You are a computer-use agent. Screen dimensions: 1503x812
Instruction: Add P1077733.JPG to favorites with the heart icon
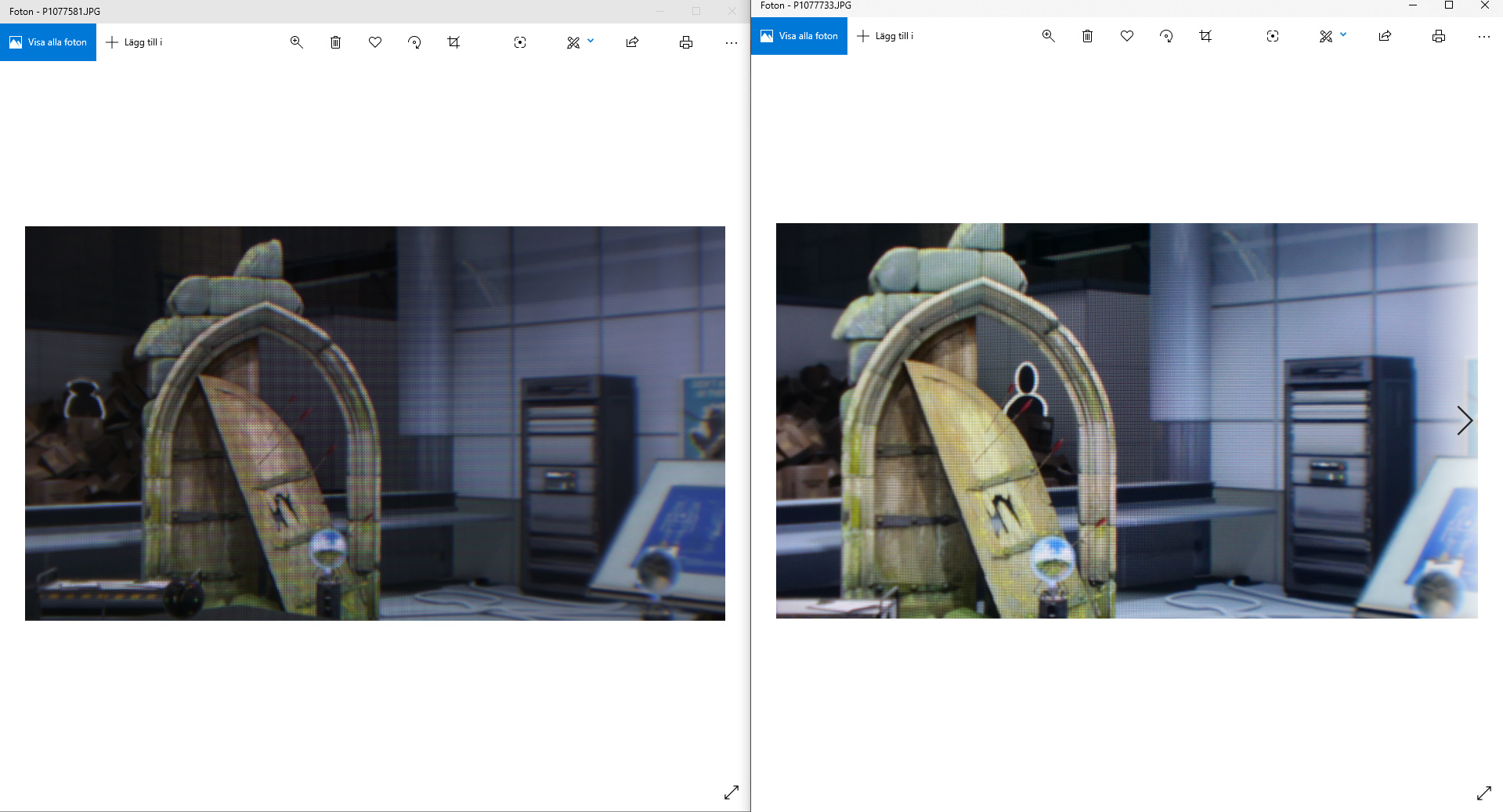[x=1126, y=36]
